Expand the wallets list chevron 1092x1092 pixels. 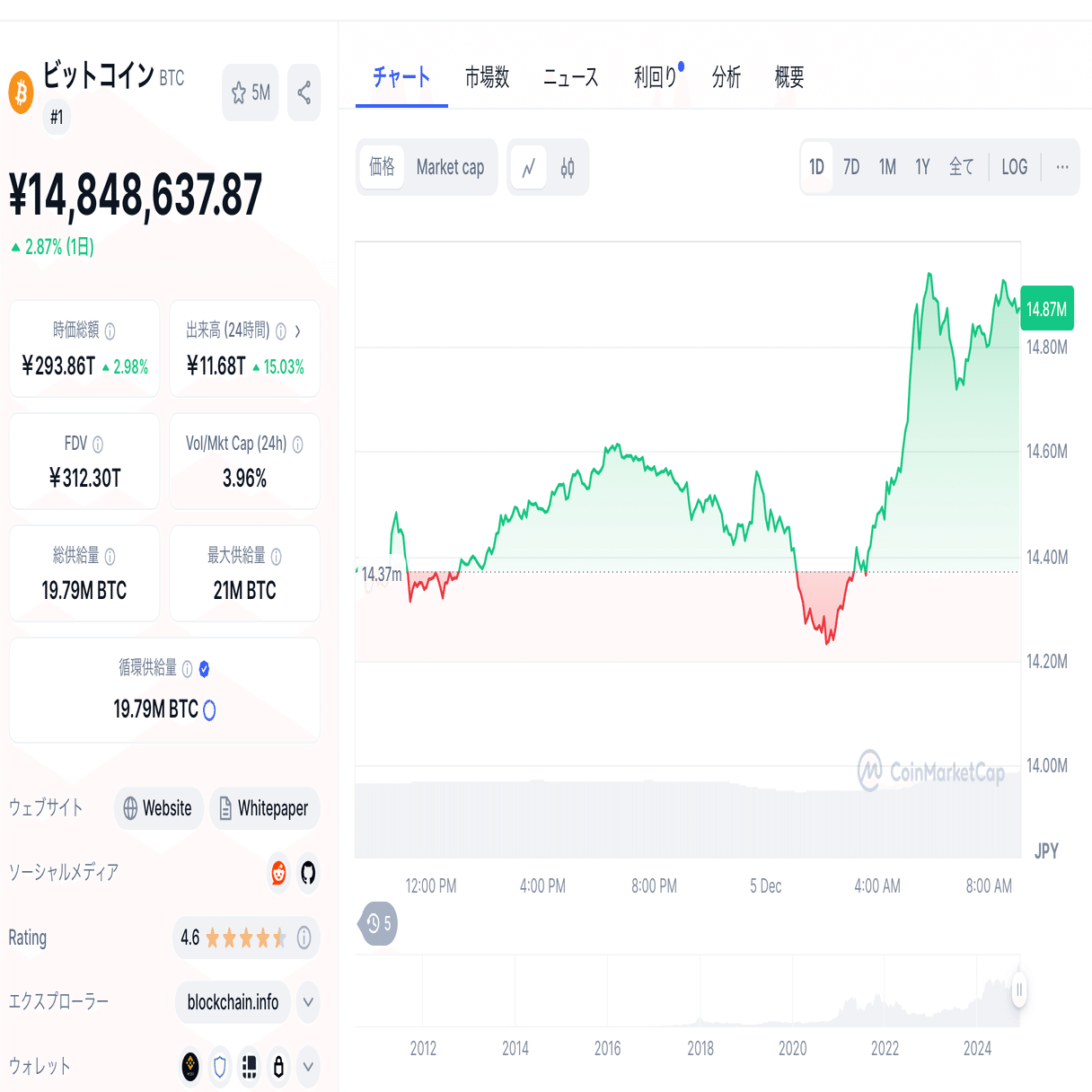click(308, 1067)
